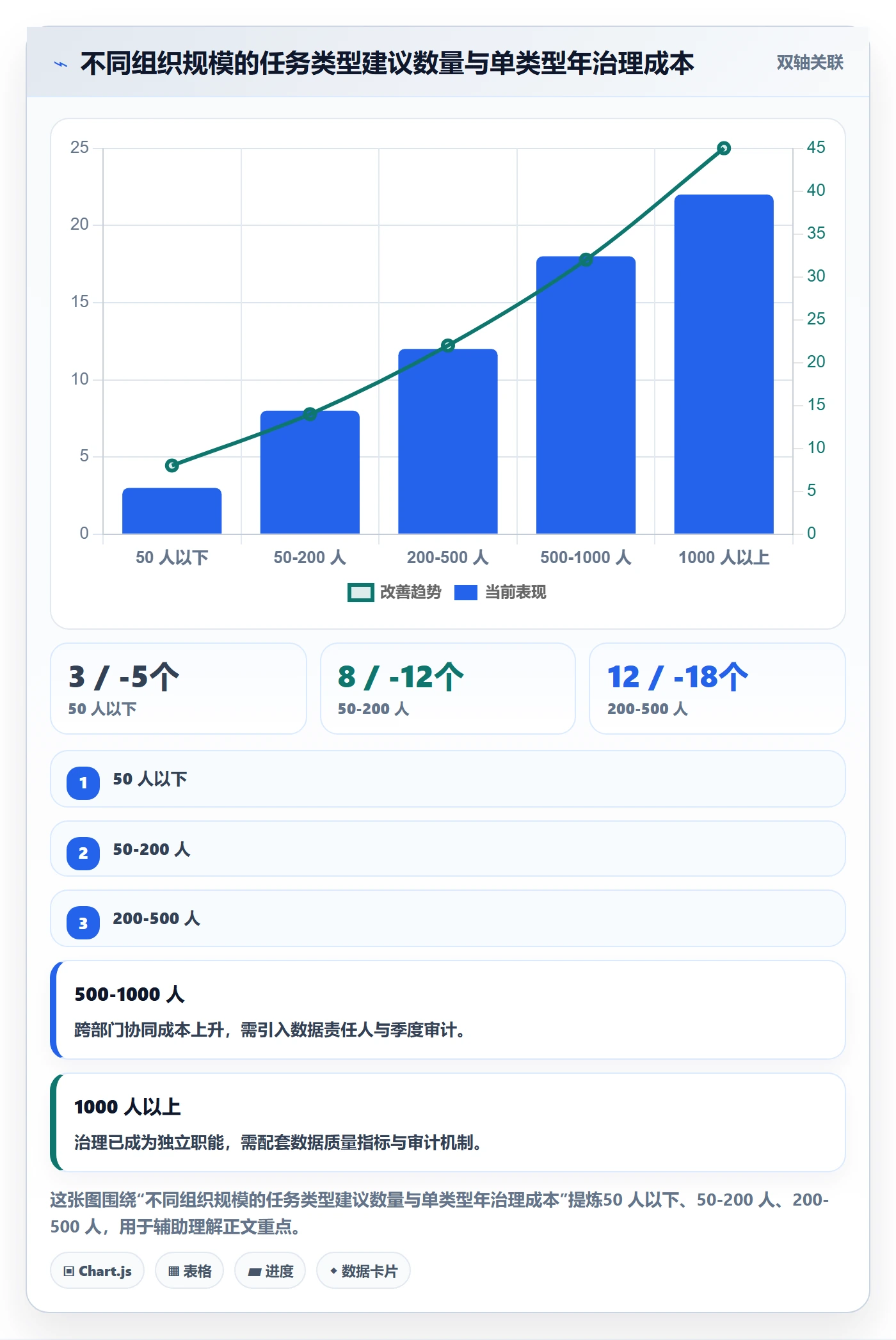Click the x-axis label 500-1000 人
Screen dimensions: 896x1340
[586, 557]
